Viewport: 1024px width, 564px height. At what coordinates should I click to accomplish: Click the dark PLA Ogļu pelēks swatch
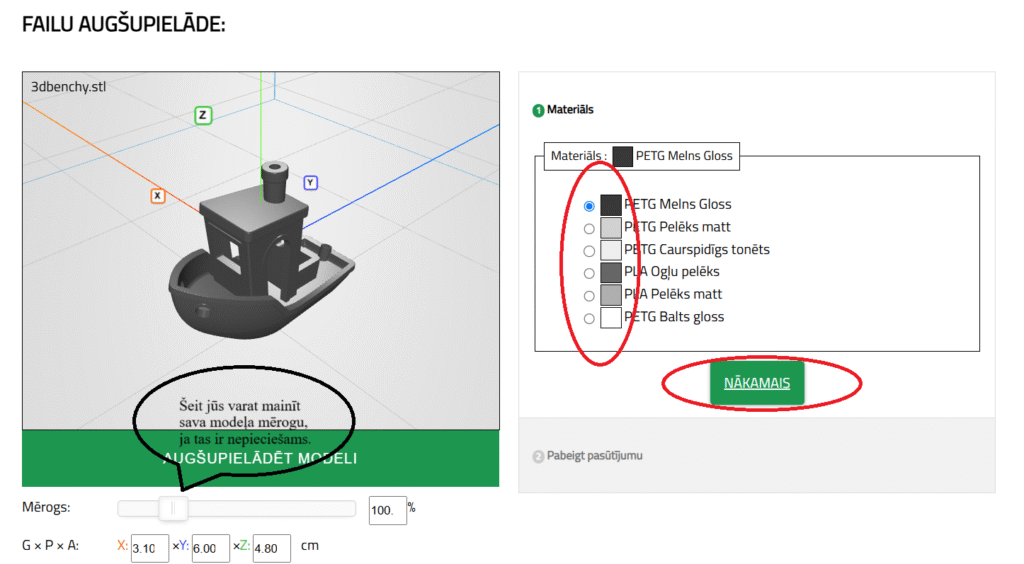[611, 273]
